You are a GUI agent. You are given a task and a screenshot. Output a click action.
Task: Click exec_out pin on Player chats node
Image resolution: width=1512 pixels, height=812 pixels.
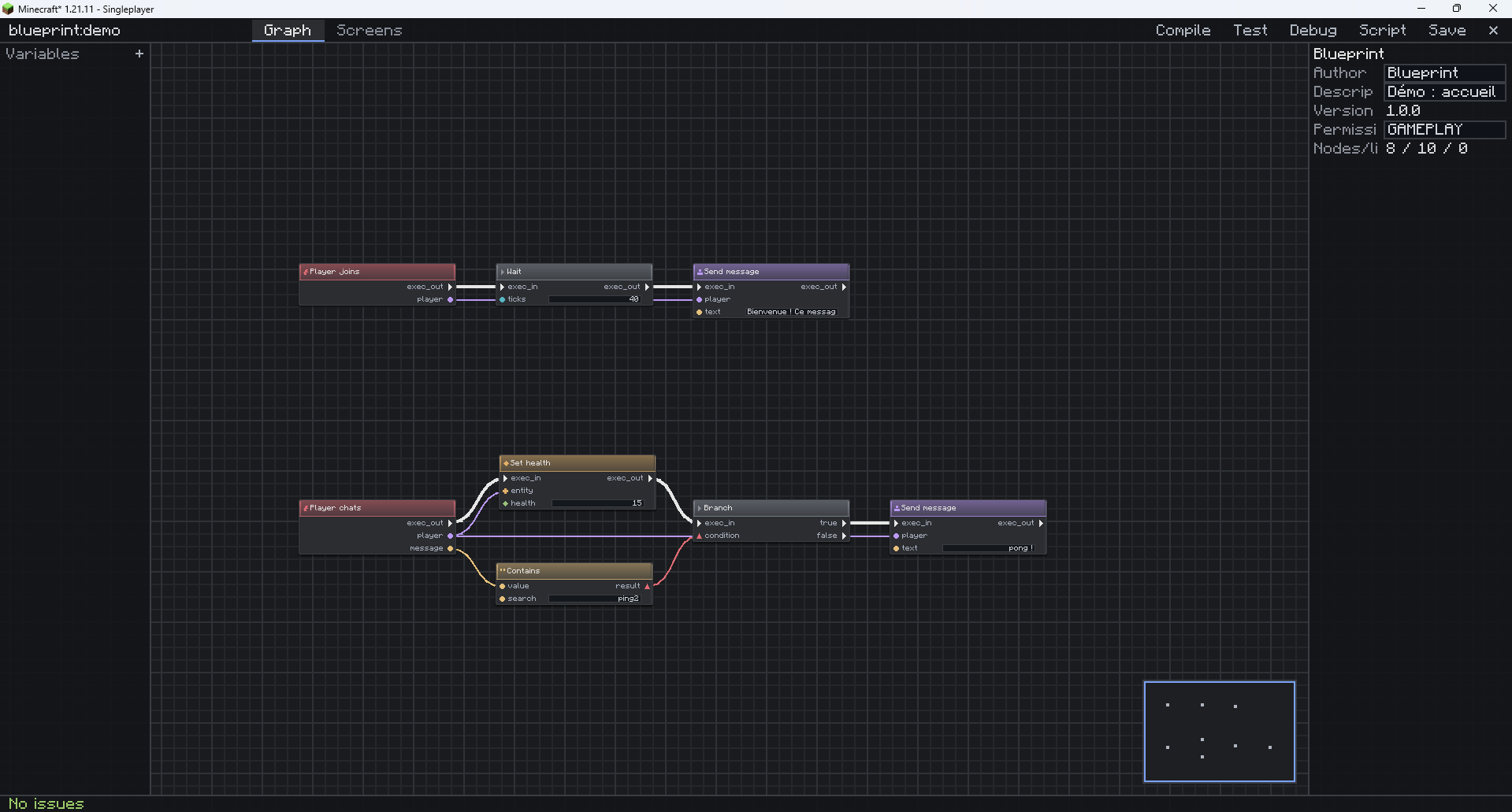(450, 523)
